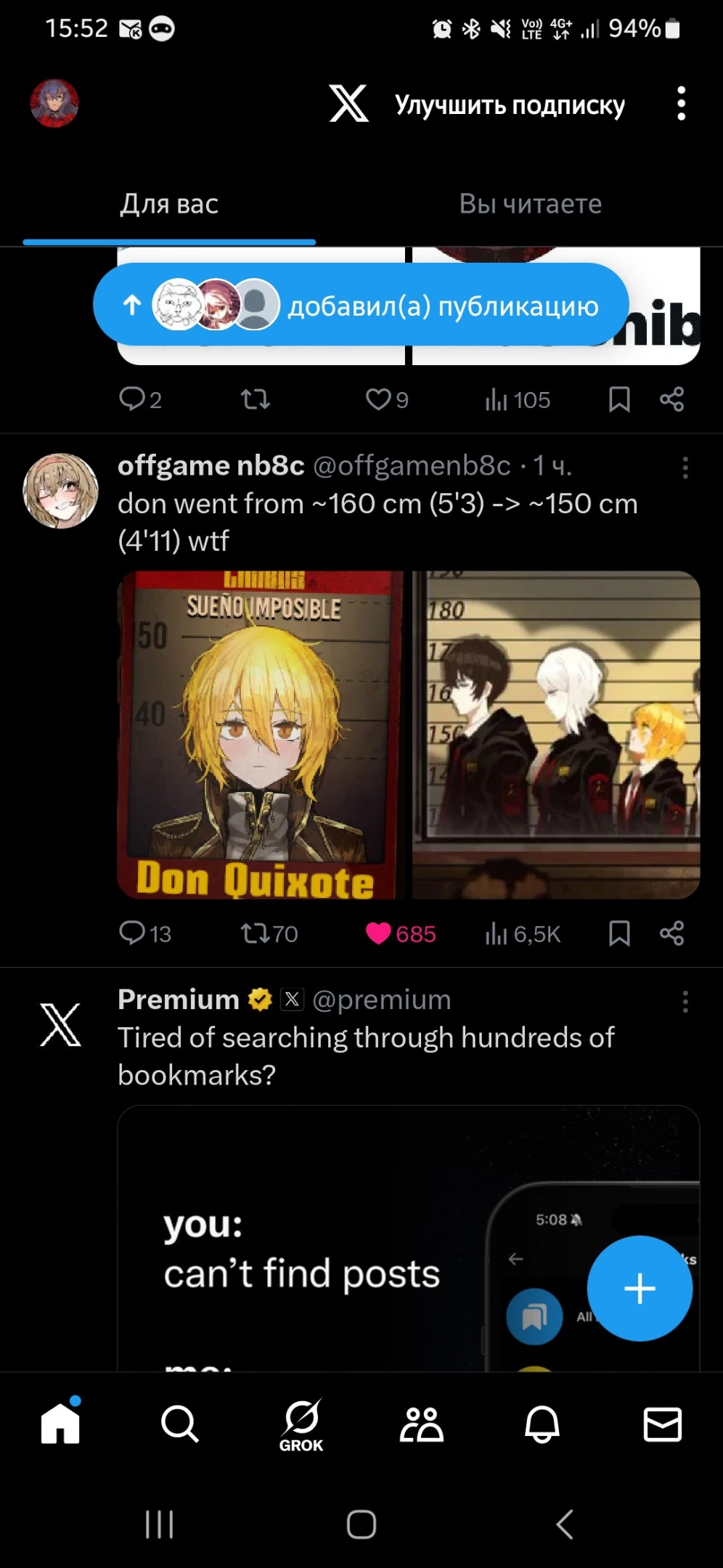This screenshot has height=1568, width=723.
Task: Open direct messages envelope icon
Action: pyautogui.click(x=663, y=1424)
